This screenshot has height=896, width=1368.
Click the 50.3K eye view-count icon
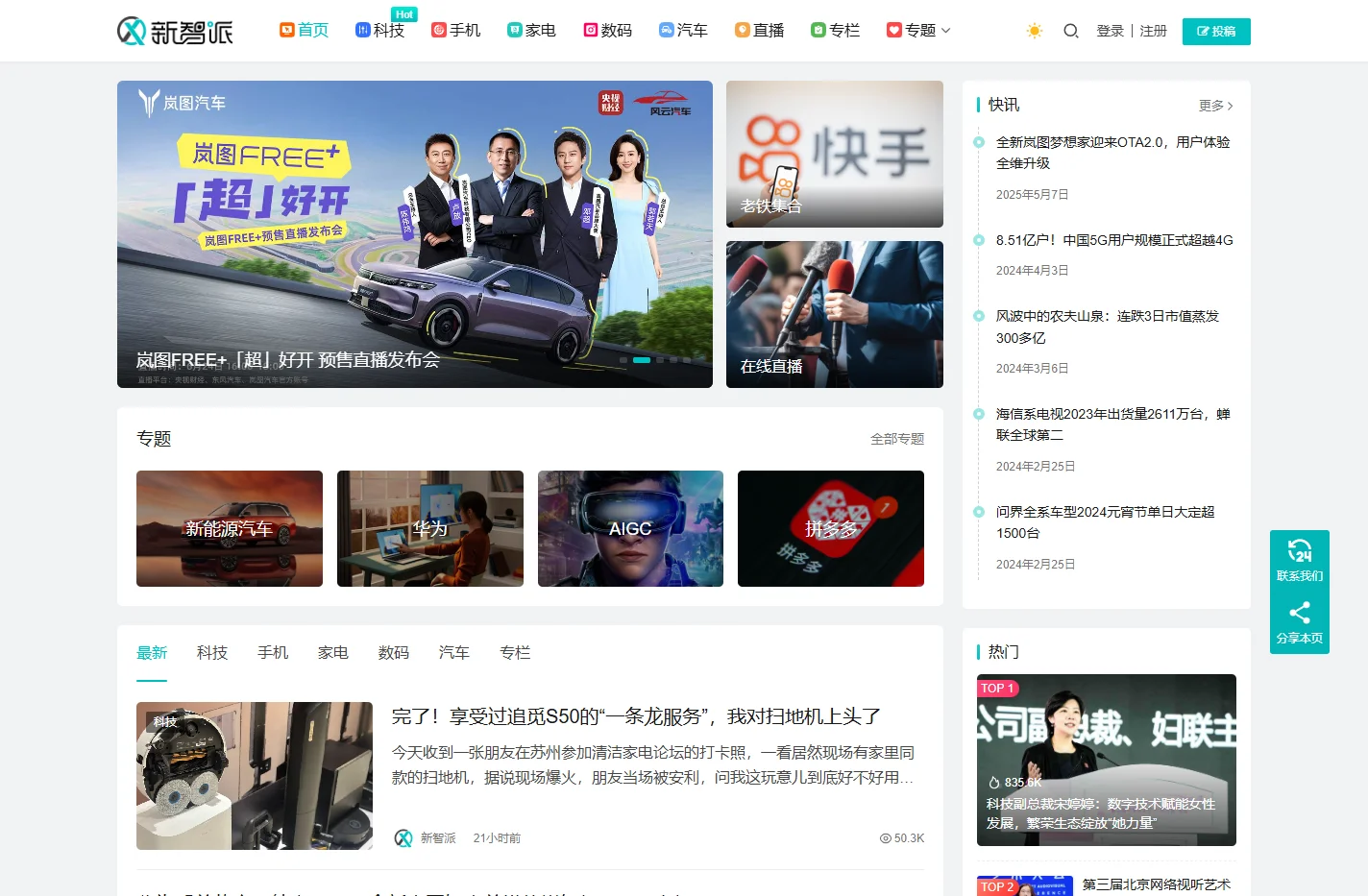pyautogui.click(x=886, y=838)
